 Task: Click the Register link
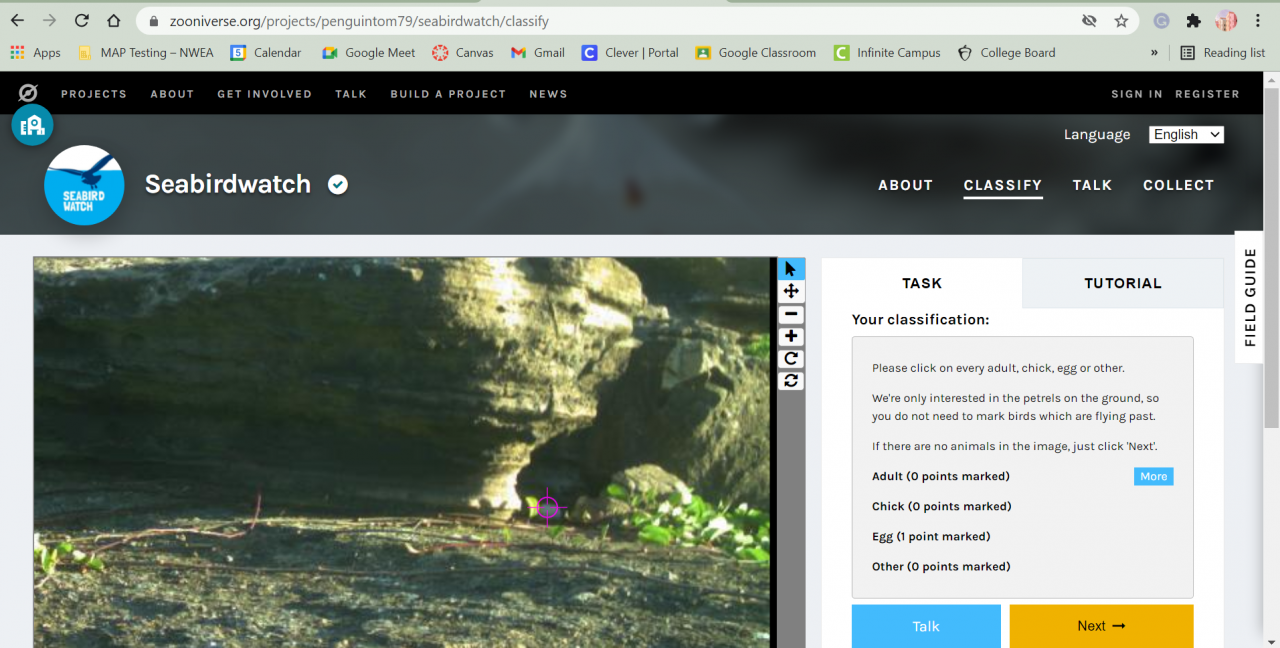pyautogui.click(x=1207, y=94)
